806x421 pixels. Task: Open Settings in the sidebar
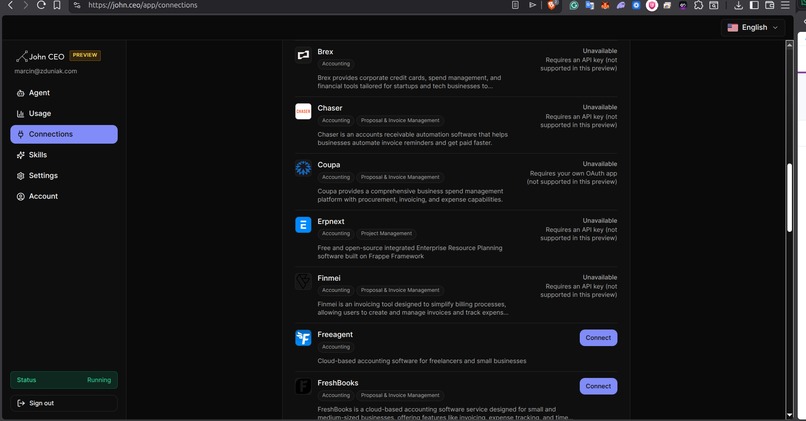(64, 176)
